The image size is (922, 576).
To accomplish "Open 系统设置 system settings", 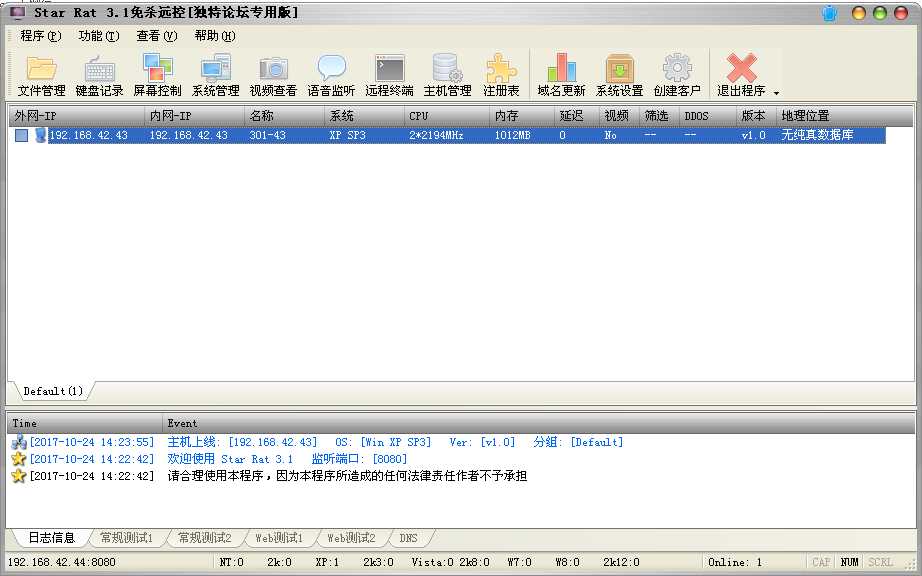I will pyautogui.click(x=619, y=75).
